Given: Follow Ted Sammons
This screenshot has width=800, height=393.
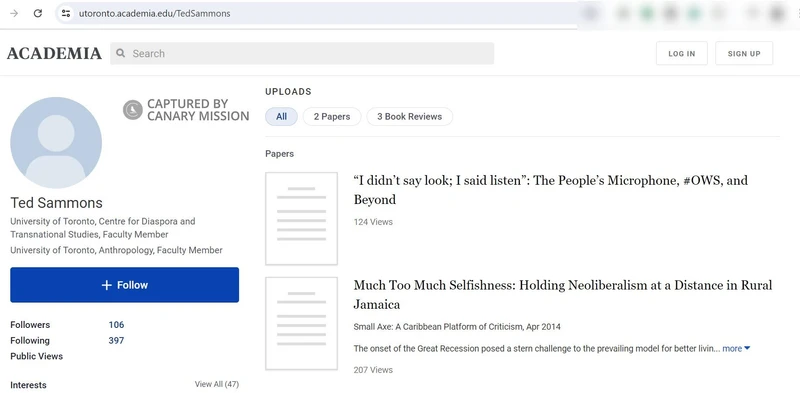Looking at the screenshot, I should [x=124, y=285].
